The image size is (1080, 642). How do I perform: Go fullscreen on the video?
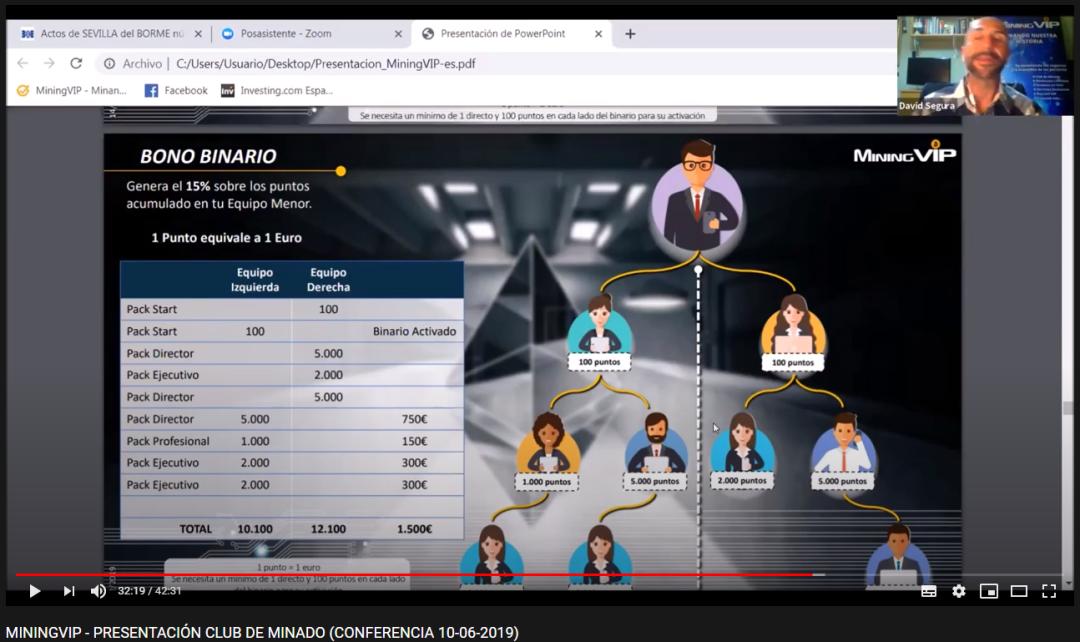[1049, 591]
